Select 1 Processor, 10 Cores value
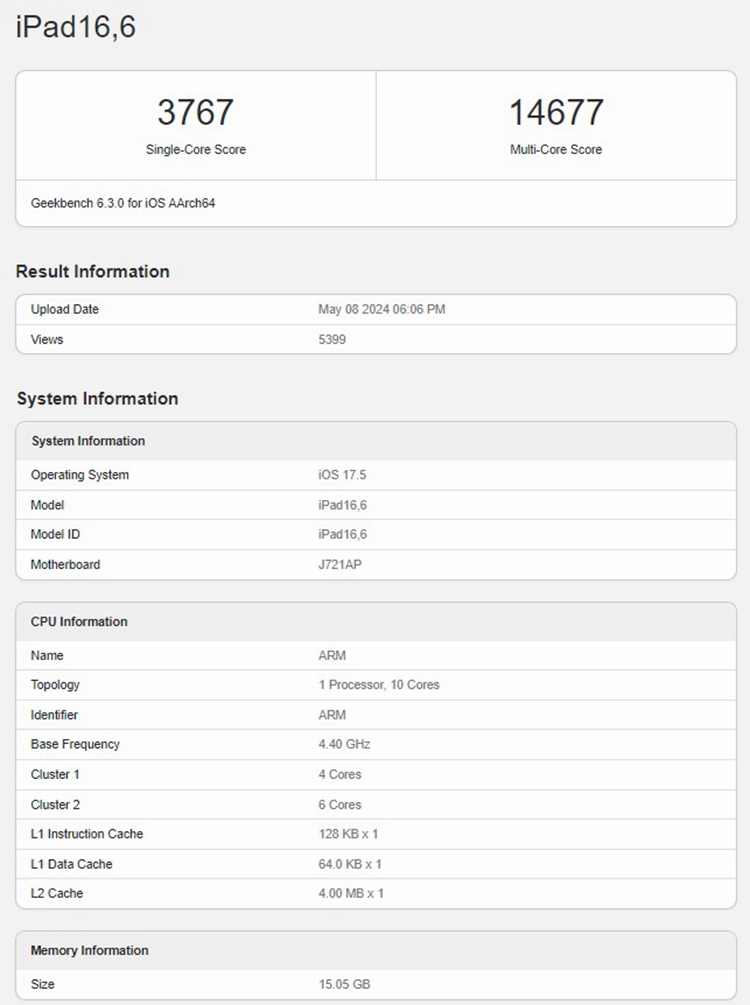The image size is (750, 1005). [379, 685]
